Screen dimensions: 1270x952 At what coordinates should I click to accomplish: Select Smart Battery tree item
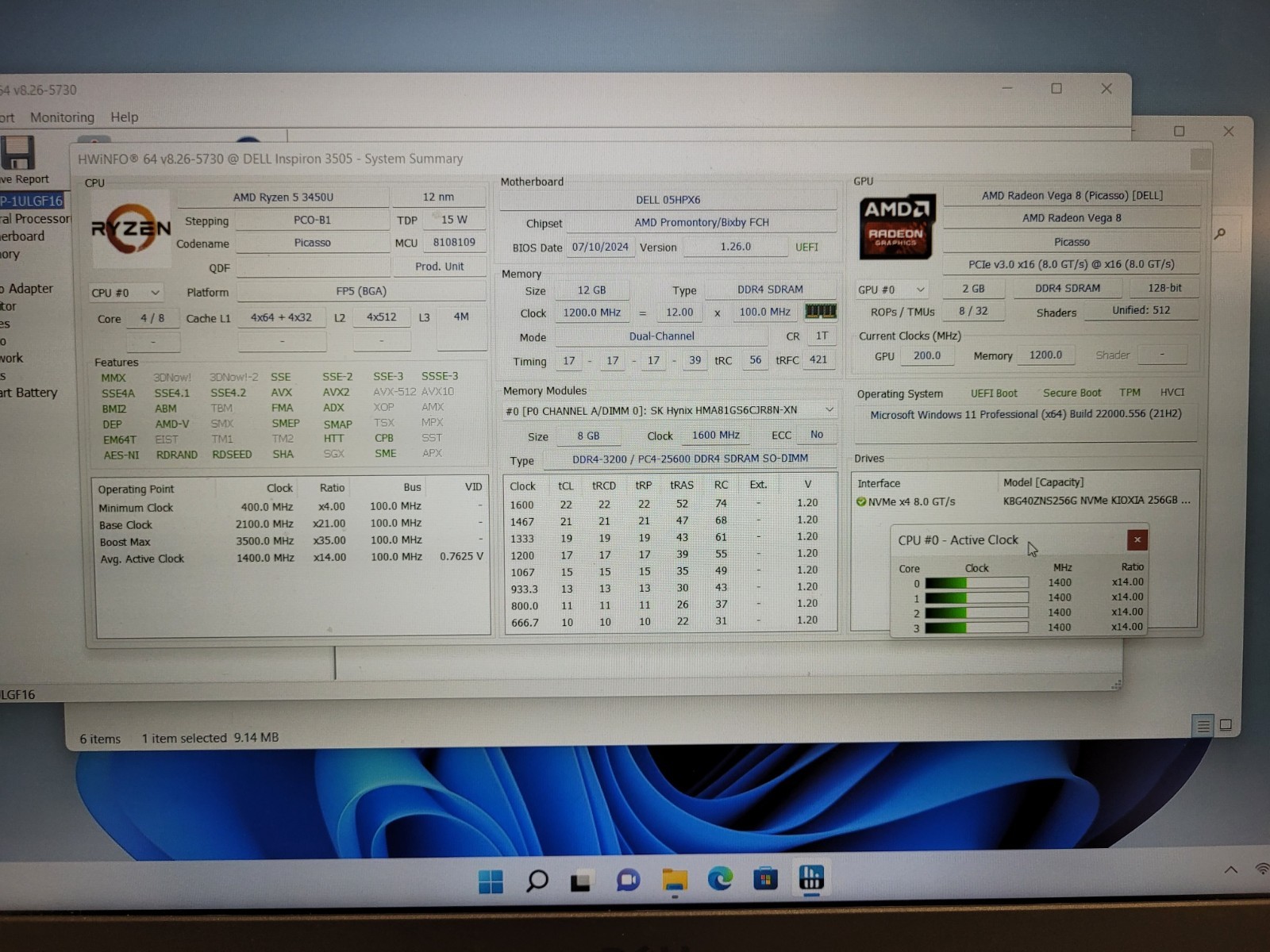pyautogui.click(x=29, y=392)
